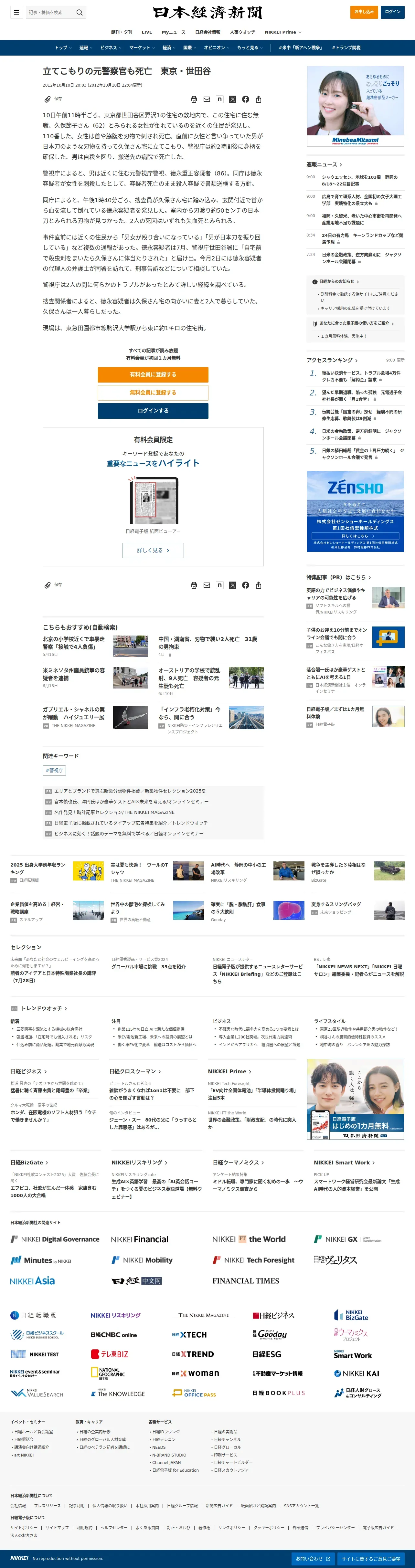Open the hamburger menu beside the search box
Screen dimensions: 415x1568
coord(16,12)
